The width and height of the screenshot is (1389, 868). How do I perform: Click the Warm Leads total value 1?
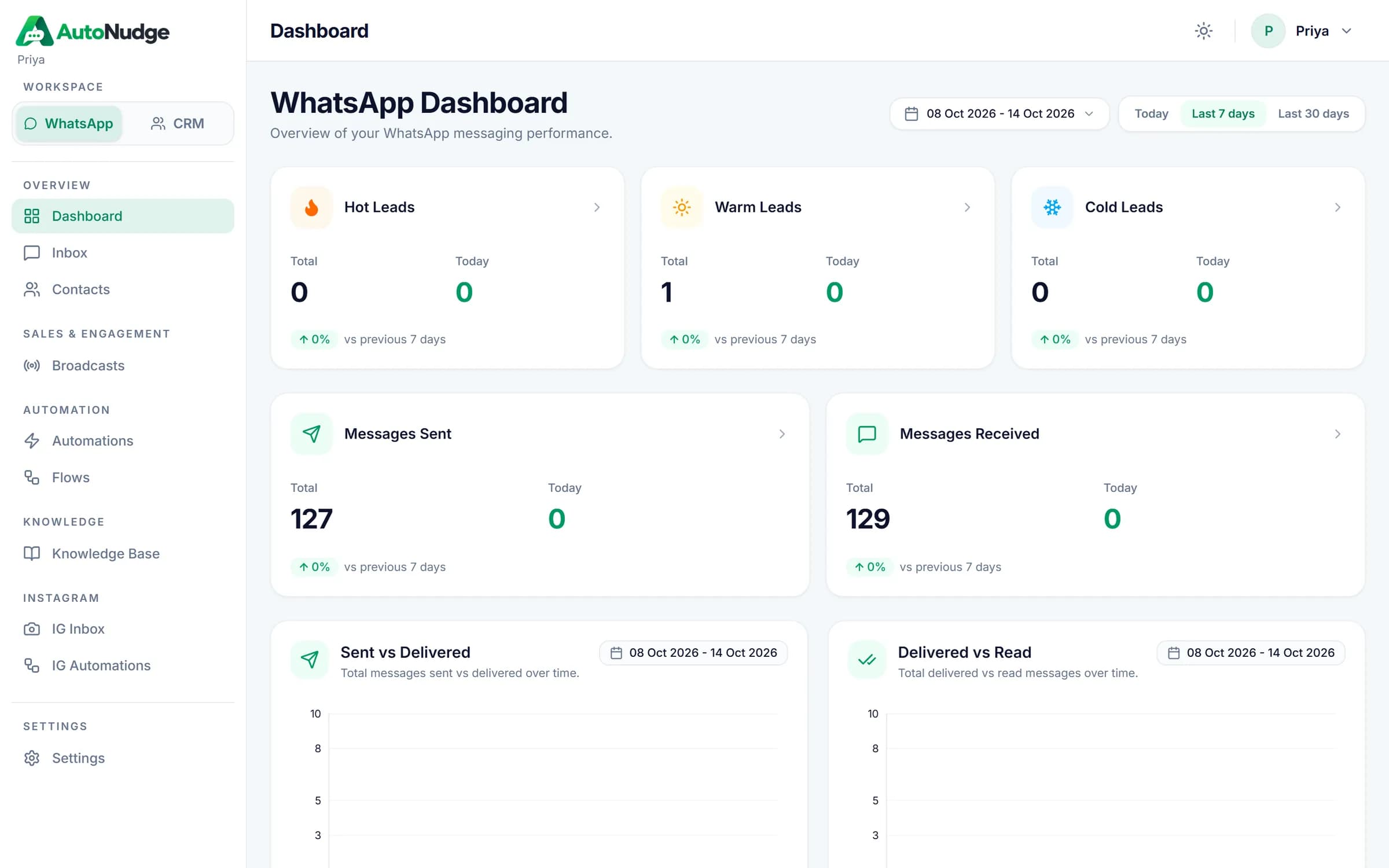667,292
